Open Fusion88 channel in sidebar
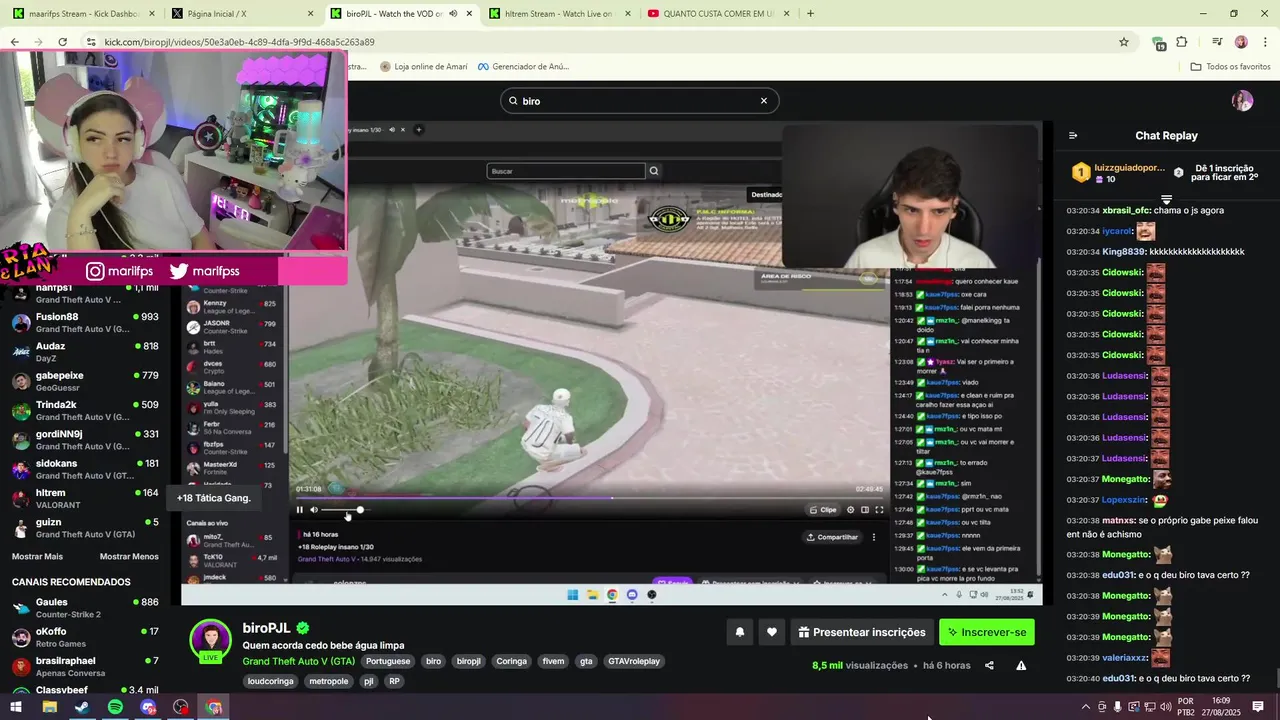This screenshot has width=1280, height=720. tap(84, 323)
